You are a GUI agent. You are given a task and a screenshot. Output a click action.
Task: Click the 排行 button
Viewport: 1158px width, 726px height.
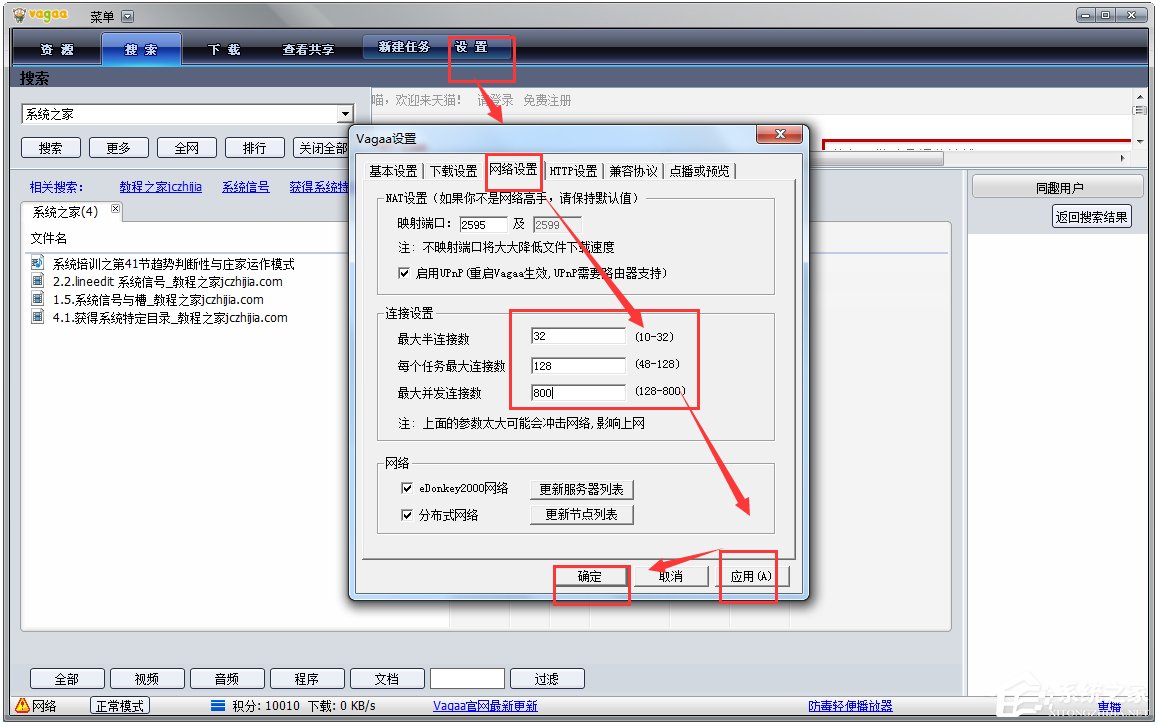(254, 148)
